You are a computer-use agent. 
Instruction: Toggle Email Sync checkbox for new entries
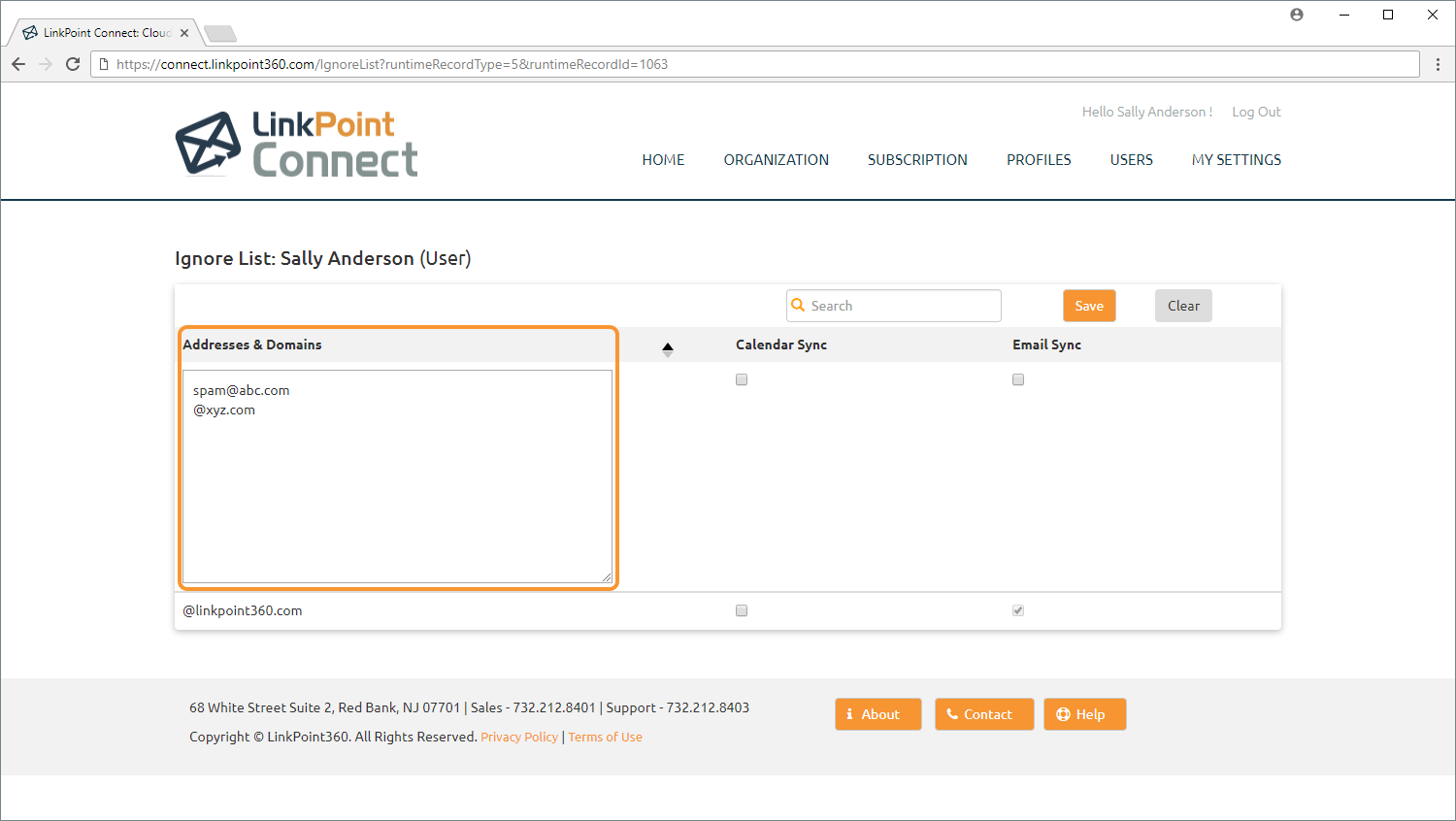(1018, 379)
